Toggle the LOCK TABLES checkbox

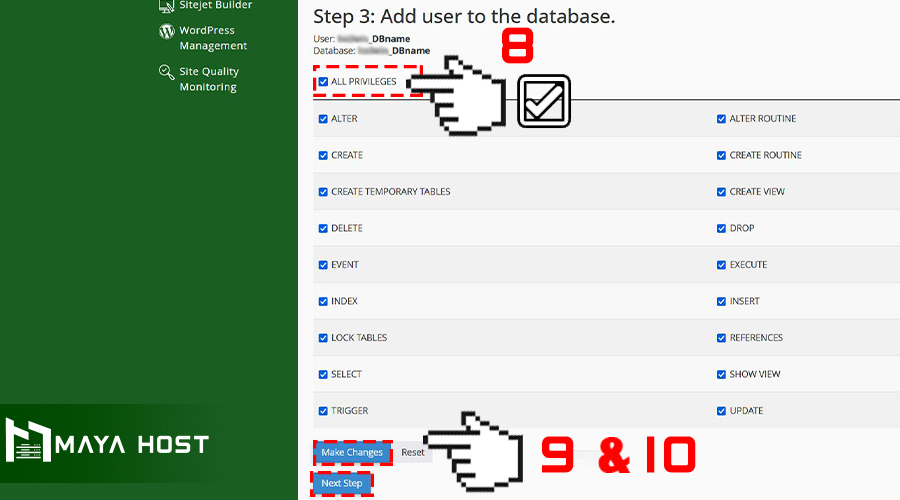tap(323, 338)
